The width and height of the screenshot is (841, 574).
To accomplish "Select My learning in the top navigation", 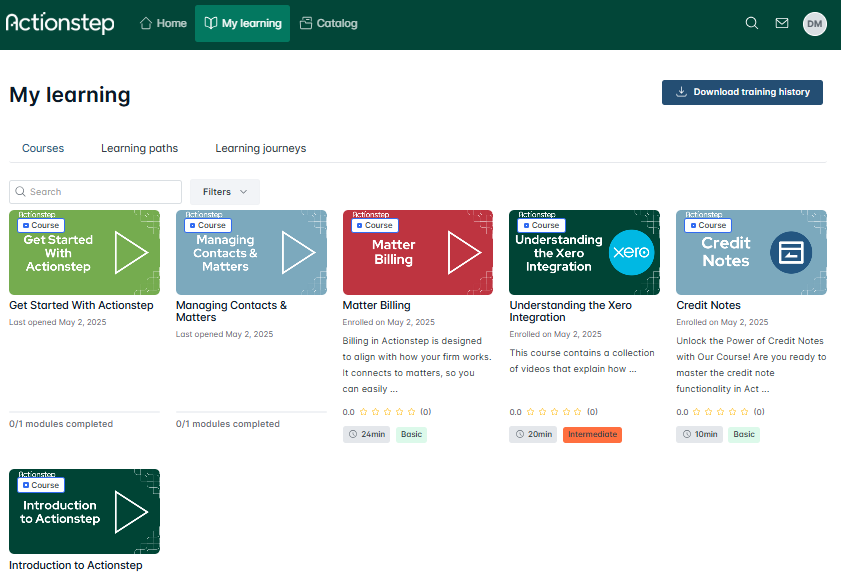I will point(242,23).
